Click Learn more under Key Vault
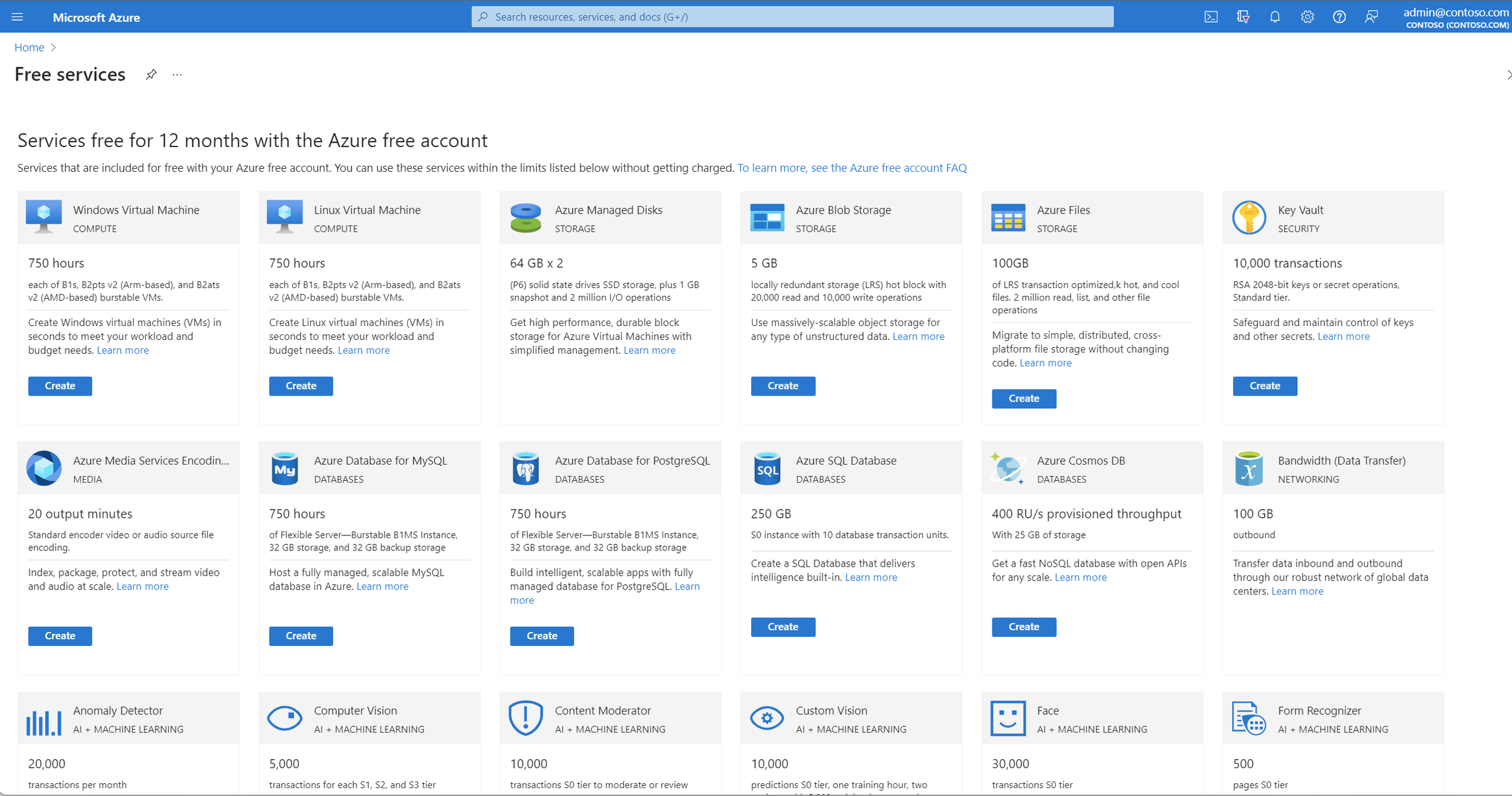The image size is (1512, 796). pos(1343,336)
